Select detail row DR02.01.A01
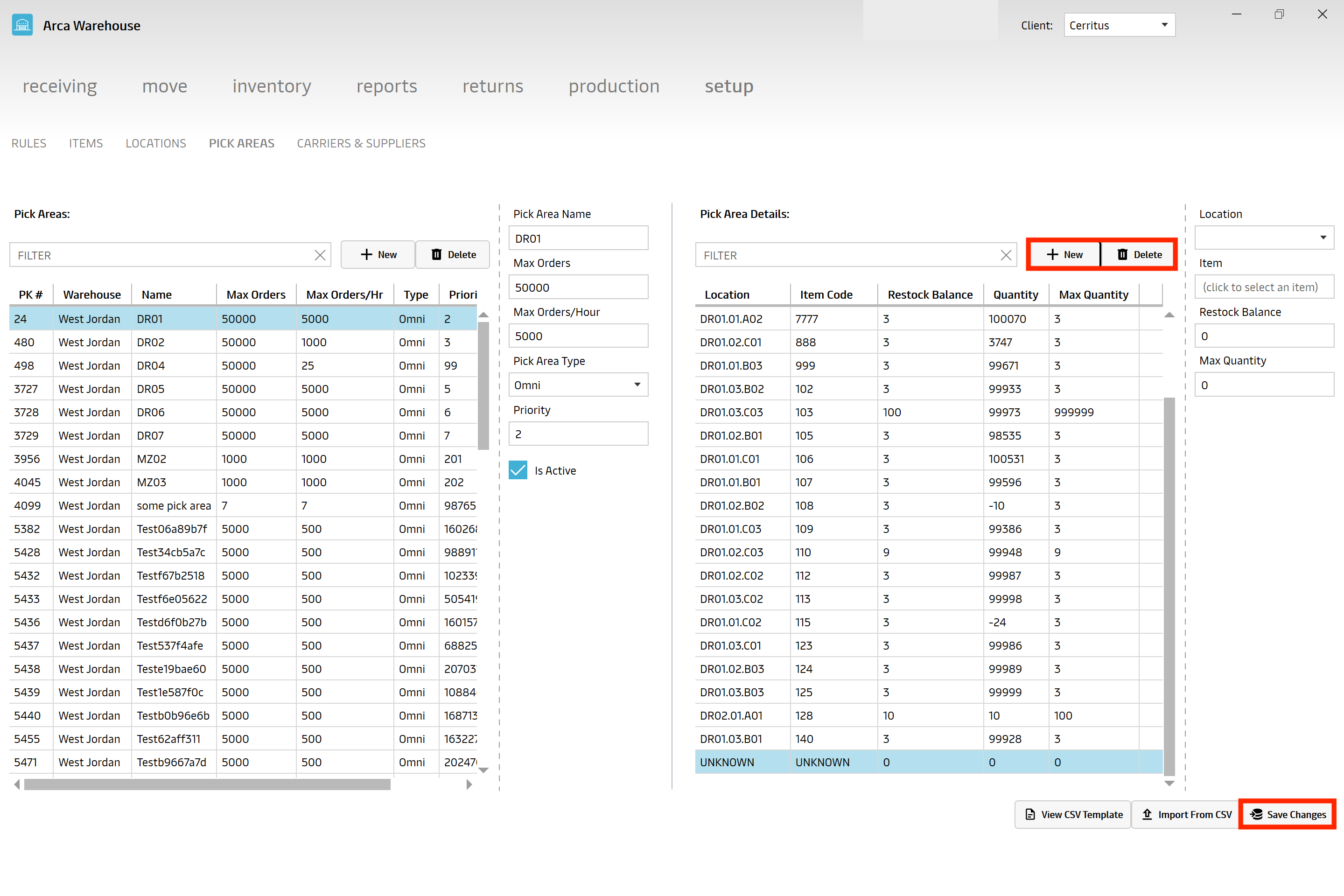This screenshot has height=896, width=1344. pyautogui.click(x=929, y=715)
